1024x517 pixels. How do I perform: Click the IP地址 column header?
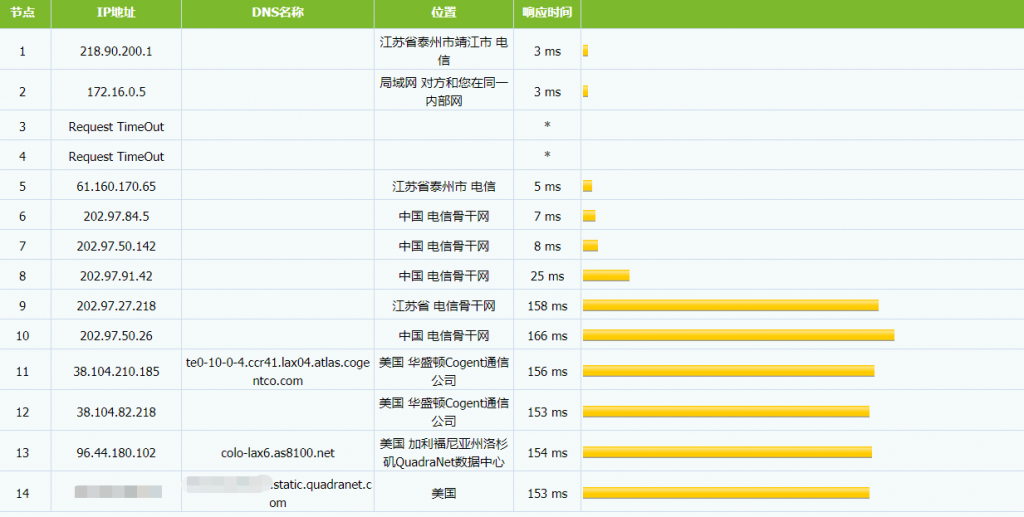click(x=116, y=12)
